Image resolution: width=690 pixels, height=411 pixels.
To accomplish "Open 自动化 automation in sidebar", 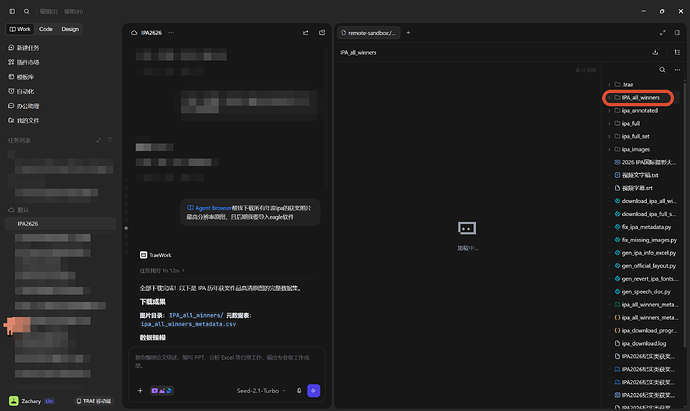I will (x=21, y=92).
